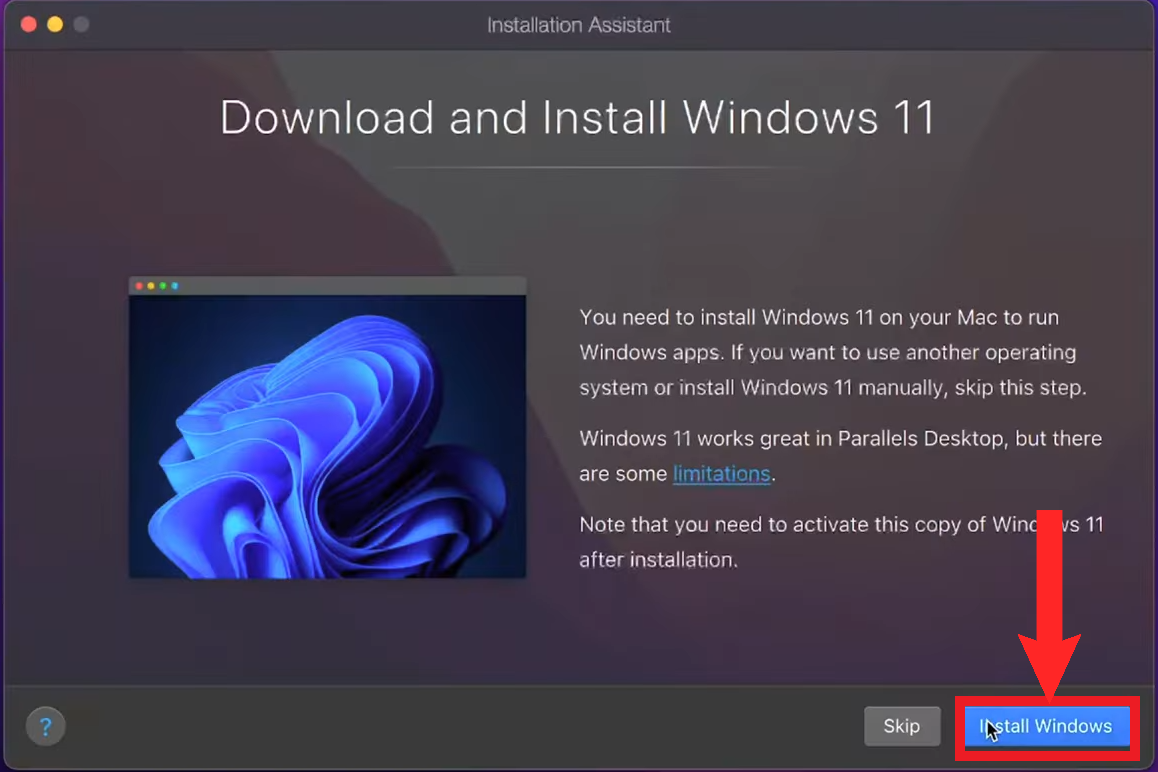Viewport: 1158px width, 772px height.
Task: Click the Windows 11 preview thumbnail
Action: tap(327, 428)
